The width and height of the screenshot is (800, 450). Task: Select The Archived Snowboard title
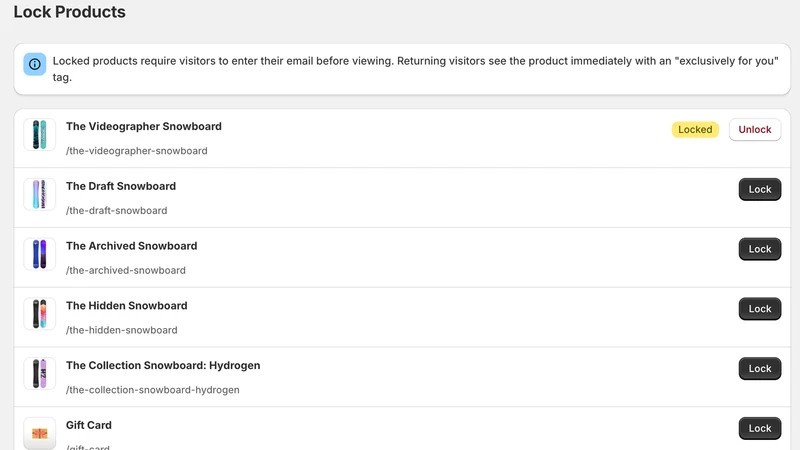tap(132, 246)
